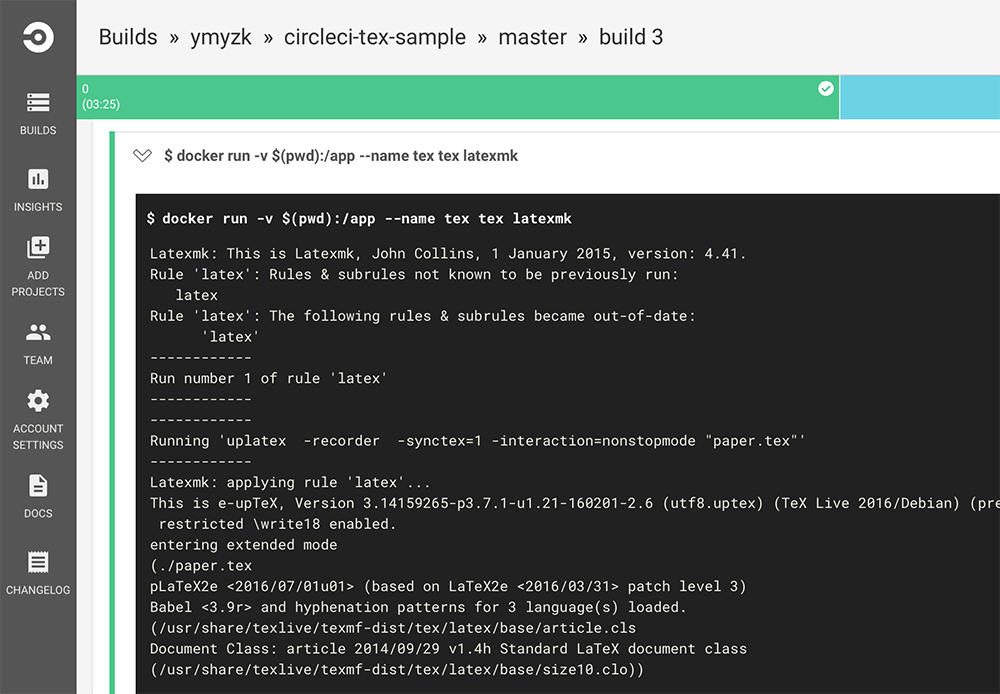Click the first breadcrumb separator chevron
1000x694 pixels.
[x=174, y=37]
